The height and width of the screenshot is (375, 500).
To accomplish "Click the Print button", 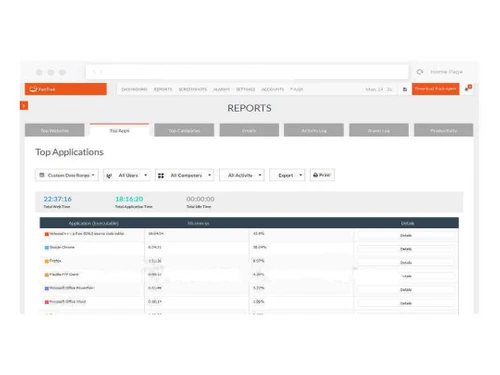I will 322,175.
